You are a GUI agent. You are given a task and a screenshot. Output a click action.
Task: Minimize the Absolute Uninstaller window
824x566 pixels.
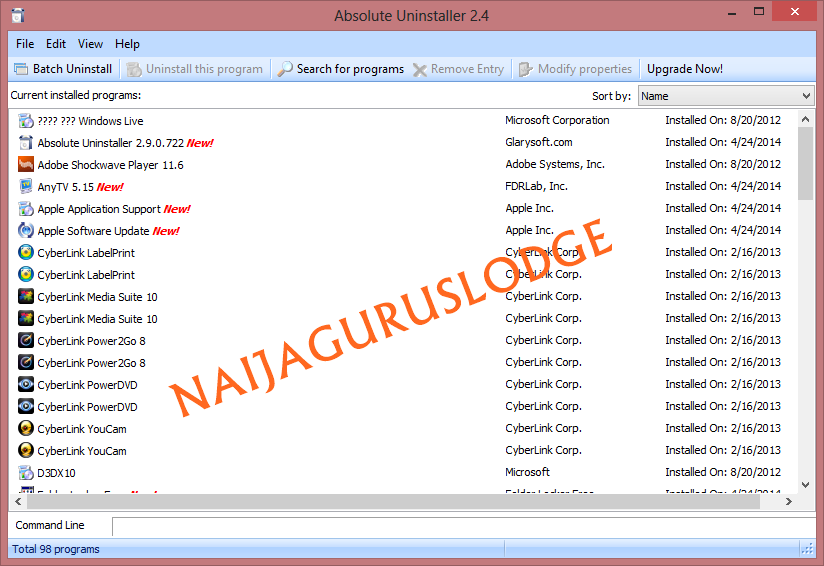click(x=732, y=13)
